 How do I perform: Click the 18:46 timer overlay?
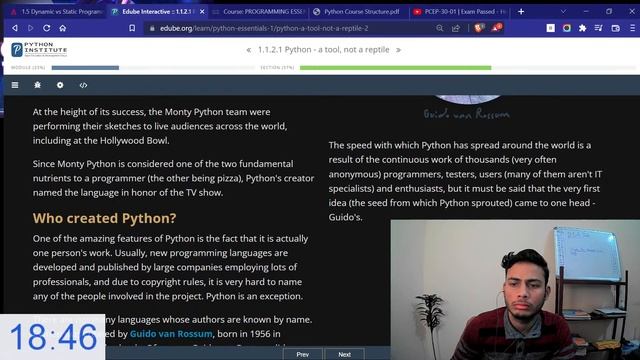point(53,337)
